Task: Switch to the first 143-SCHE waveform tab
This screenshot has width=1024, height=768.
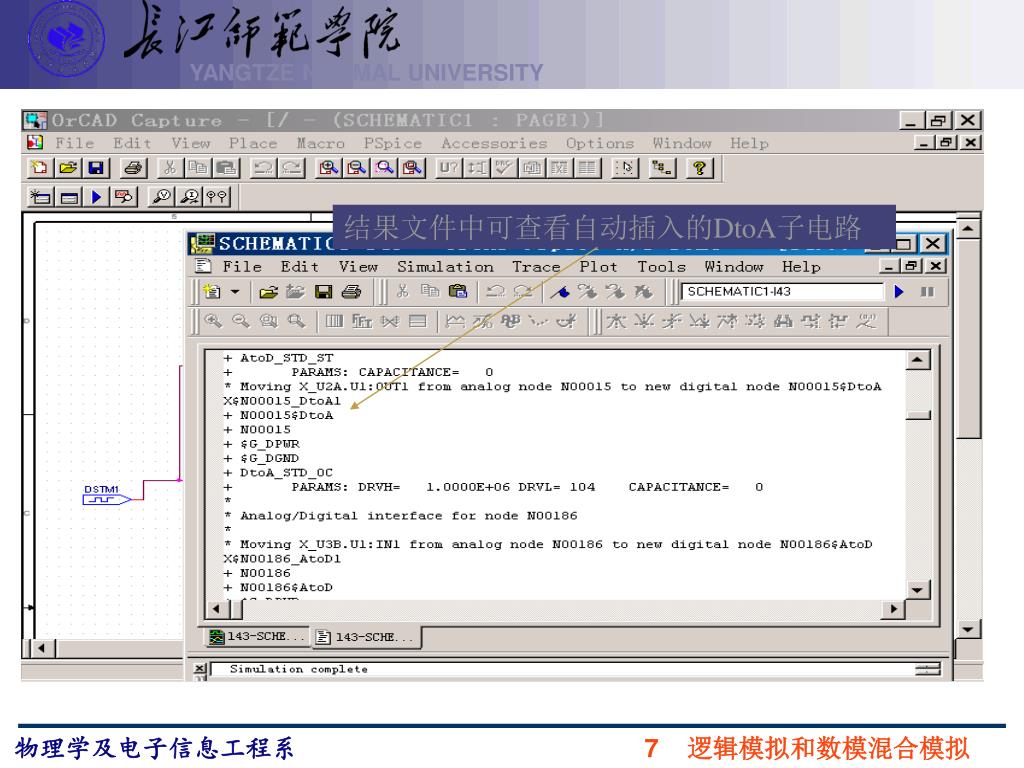Action: point(257,636)
